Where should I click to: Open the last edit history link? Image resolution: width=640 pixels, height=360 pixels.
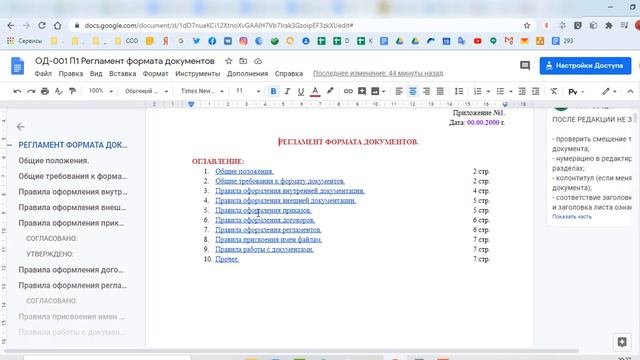click(x=378, y=73)
